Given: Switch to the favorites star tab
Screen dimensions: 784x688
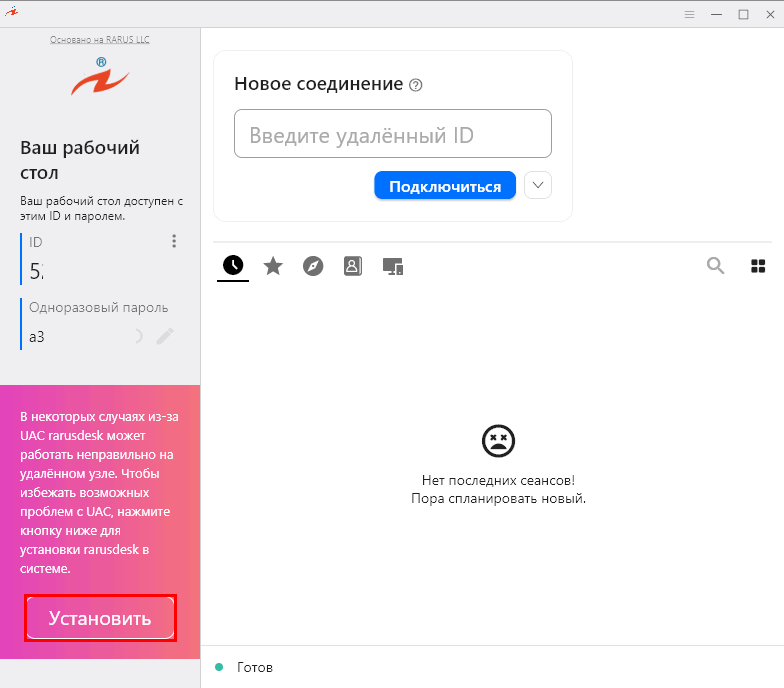Looking at the screenshot, I should (273, 265).
